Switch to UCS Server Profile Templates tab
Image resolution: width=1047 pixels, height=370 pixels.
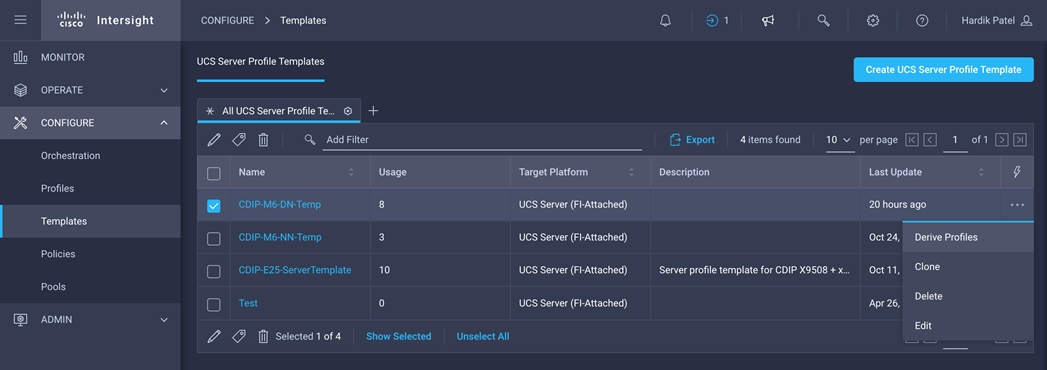coord(260,61)
